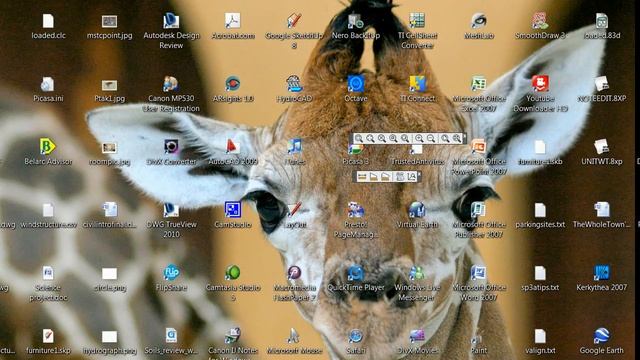Launch Microsoft Office Excel 2007
640x360 pixels.
point(479,84)
